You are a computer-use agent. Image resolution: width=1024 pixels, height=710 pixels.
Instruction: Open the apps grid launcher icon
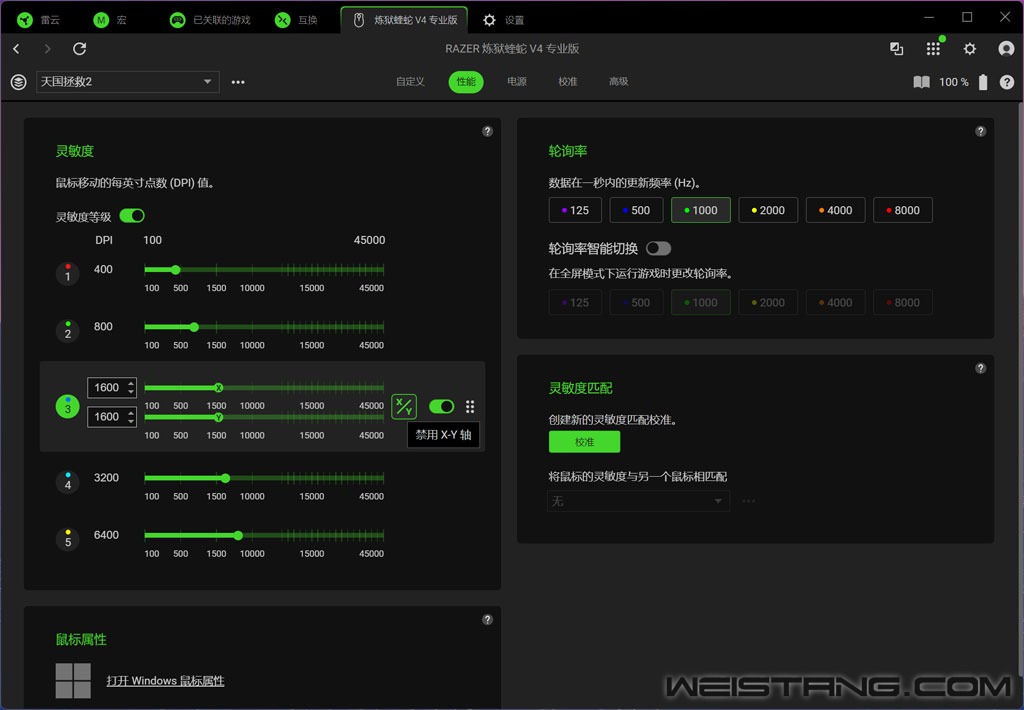(x=933, y=49)
